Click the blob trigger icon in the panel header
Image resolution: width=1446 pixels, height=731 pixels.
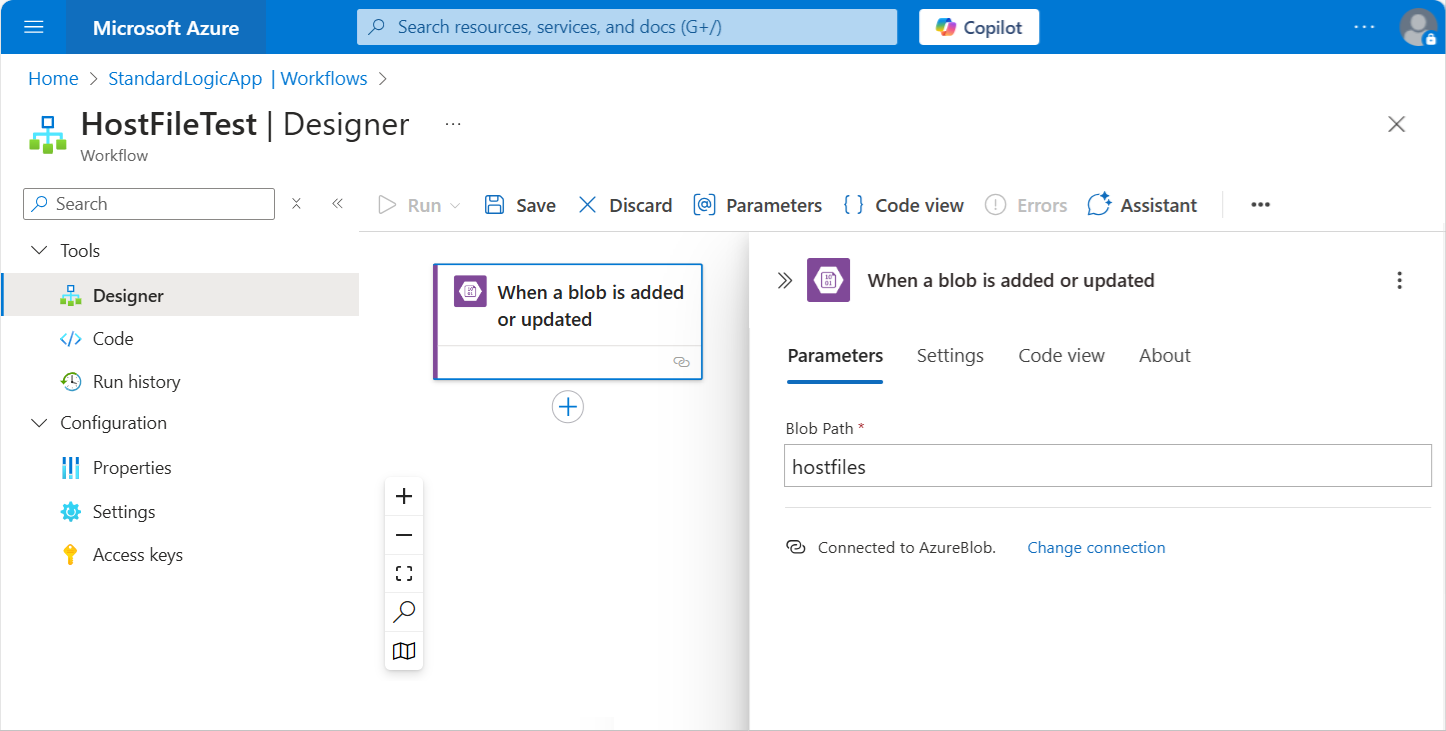[829, 280]
